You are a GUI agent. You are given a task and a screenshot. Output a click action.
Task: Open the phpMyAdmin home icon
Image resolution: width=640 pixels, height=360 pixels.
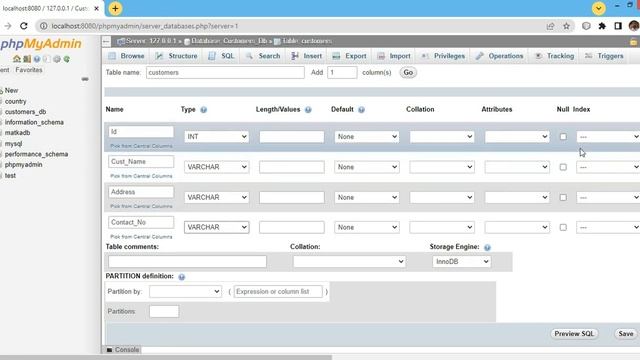[17, 59]
